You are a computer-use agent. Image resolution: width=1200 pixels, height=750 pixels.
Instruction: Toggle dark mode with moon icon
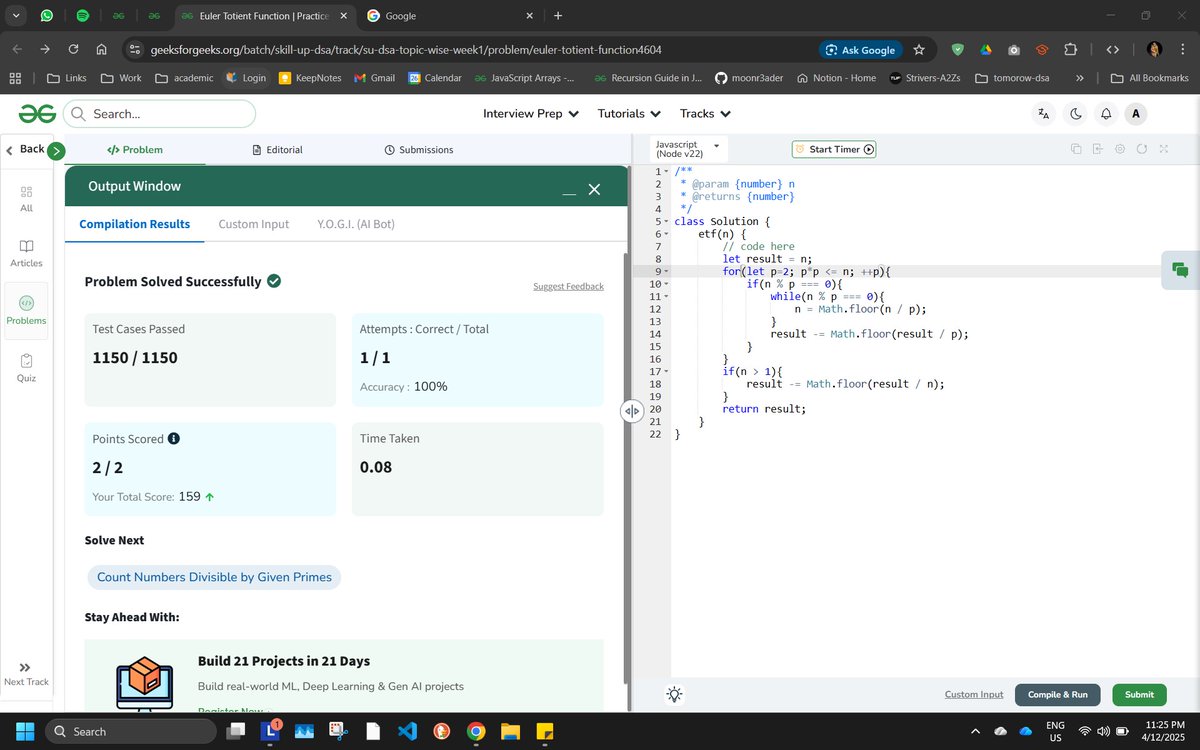point(1076,114)
